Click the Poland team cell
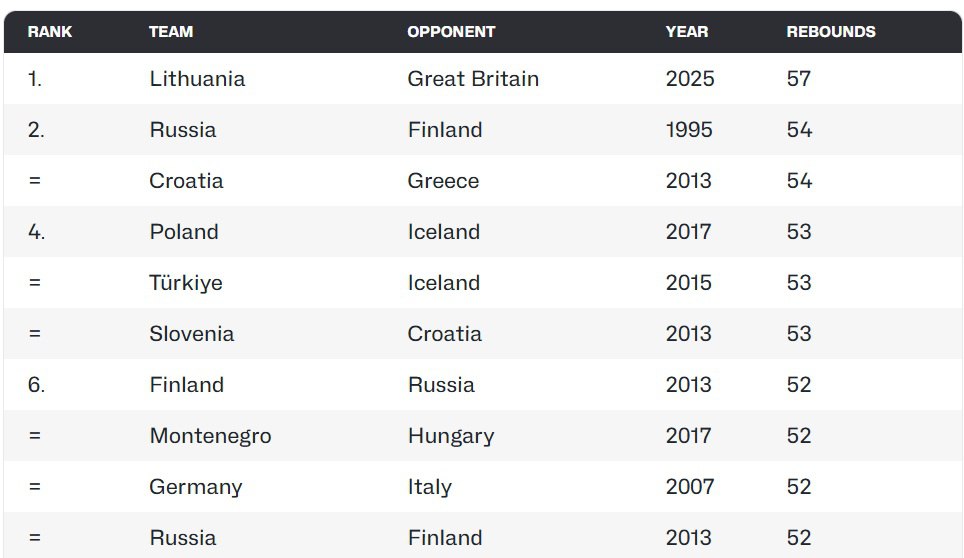964x558 pixels. 184,232
